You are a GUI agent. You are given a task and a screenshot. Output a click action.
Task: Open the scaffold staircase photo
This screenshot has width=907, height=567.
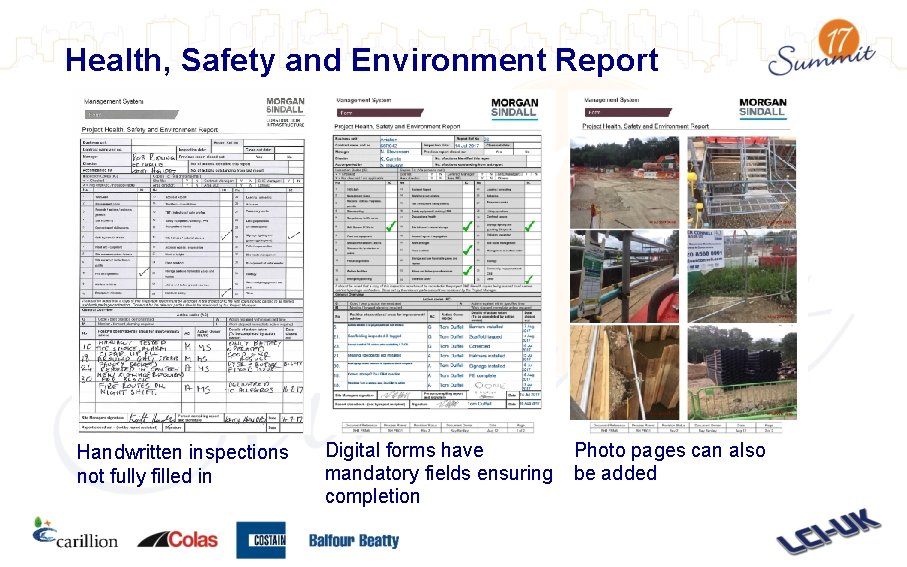tap(742, 182)
